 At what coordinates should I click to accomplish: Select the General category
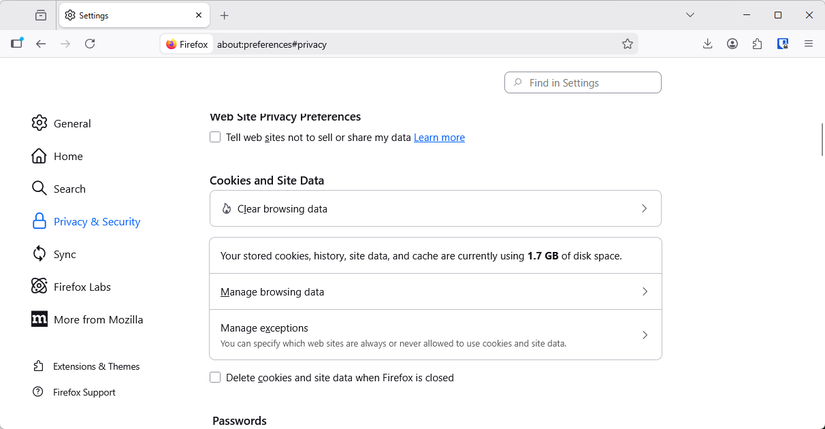click(61, 123)
